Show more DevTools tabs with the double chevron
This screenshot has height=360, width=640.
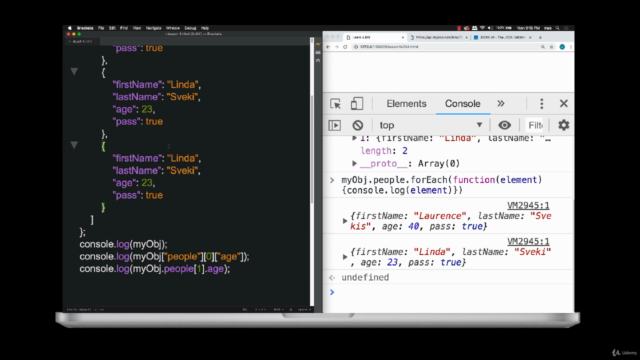click(x=501, y=104)
